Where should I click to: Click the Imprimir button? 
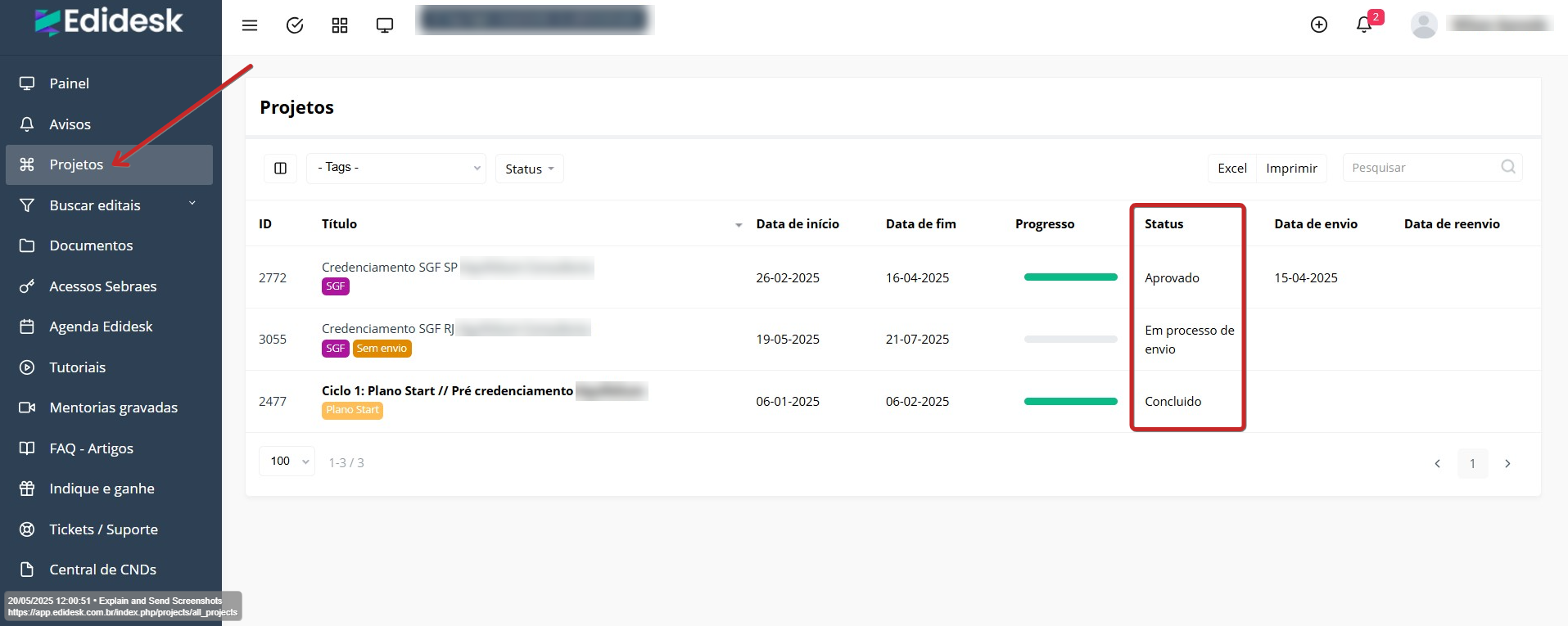[x=1291, y=169]
